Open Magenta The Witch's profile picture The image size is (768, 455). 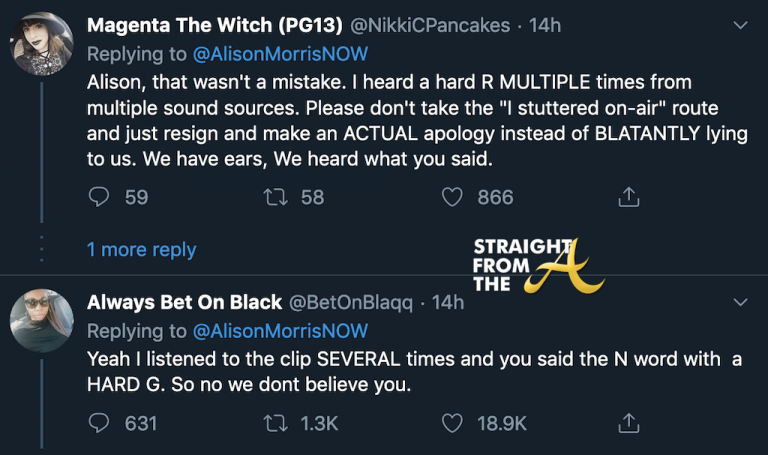39,42
